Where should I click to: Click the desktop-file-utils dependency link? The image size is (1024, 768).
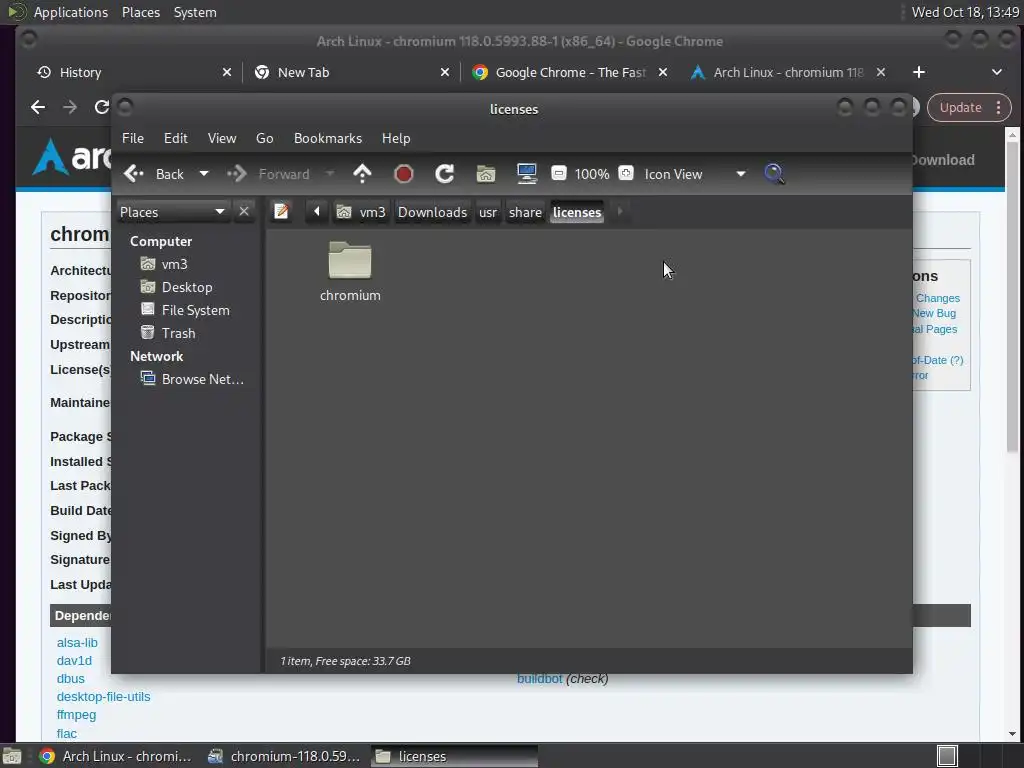[103, 697]
